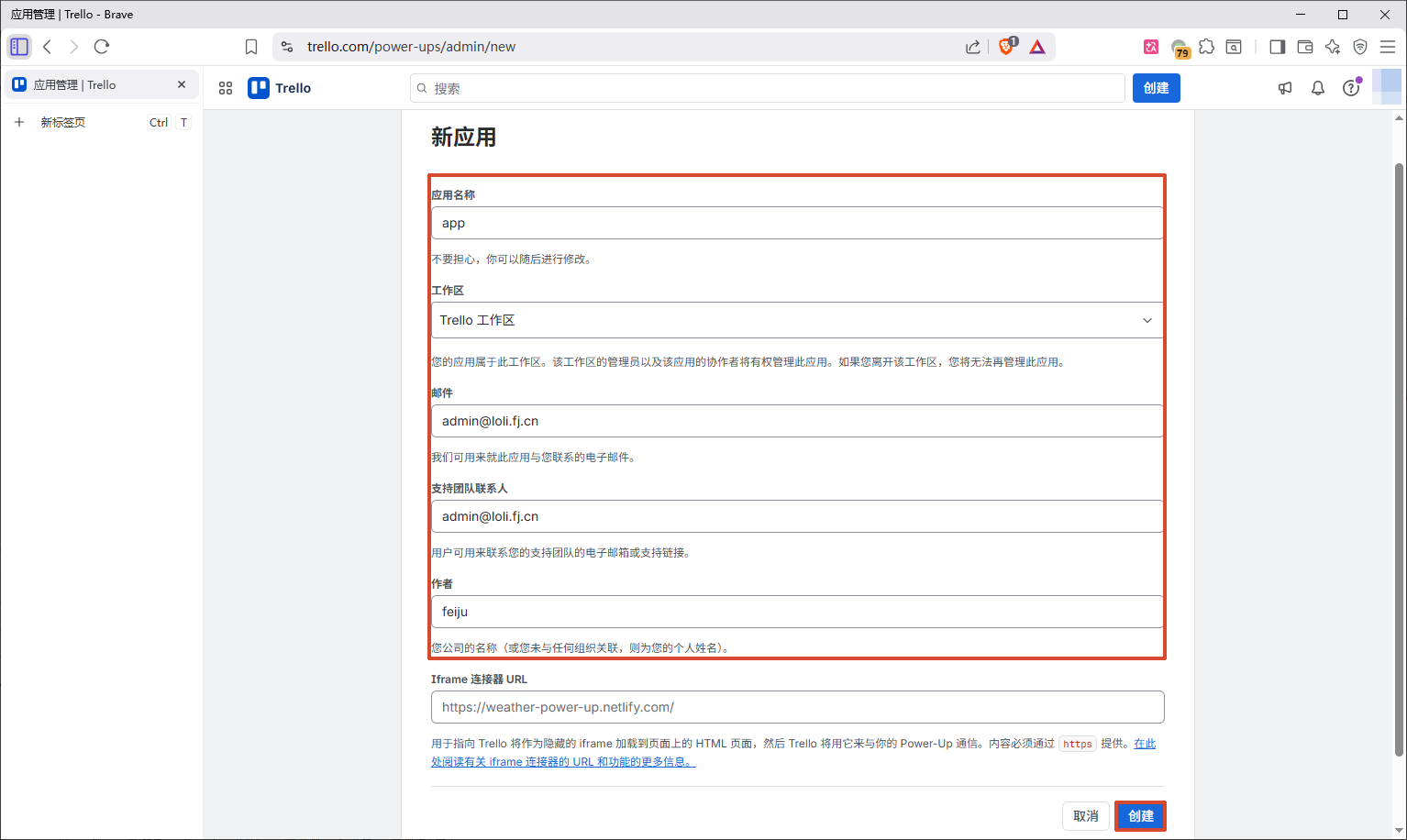Go forward with the browser forward arrow
This screenshot has width=1407, height=840.
74,47
